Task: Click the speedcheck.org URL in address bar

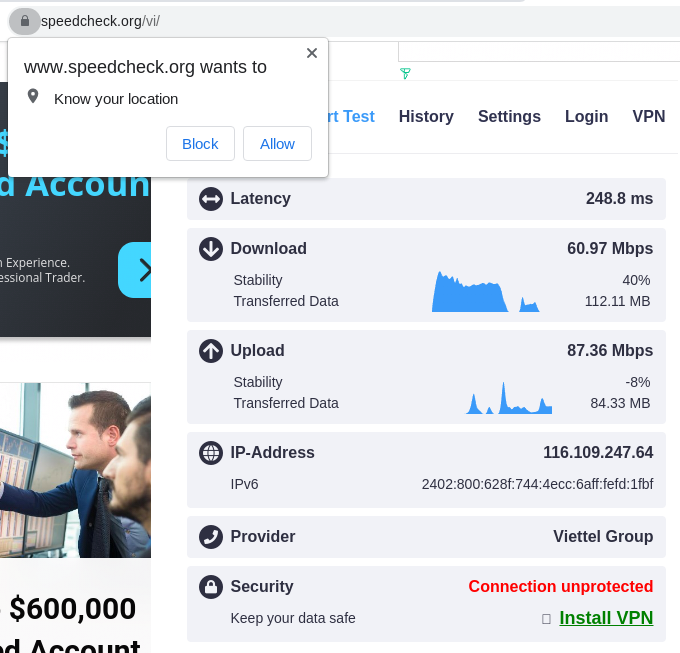Action: click(x=100, y=21)
